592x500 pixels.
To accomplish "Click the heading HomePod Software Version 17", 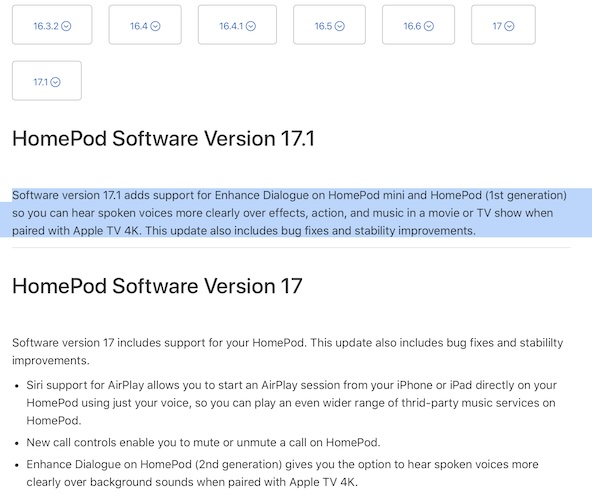I will [157, 286].
